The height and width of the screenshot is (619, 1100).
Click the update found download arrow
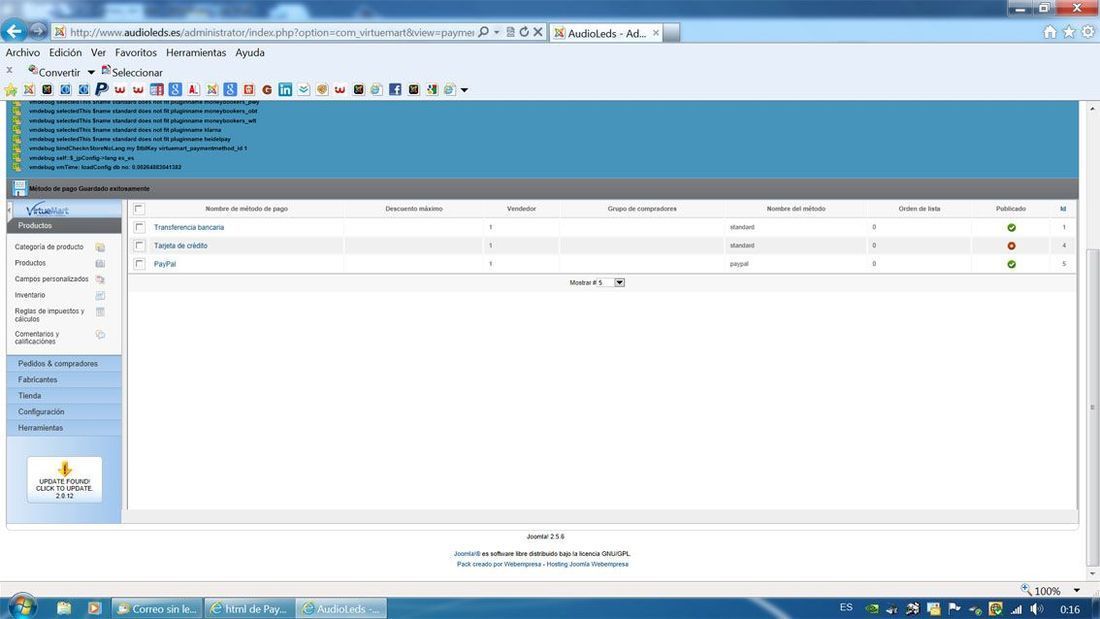(x=65, y=469)
